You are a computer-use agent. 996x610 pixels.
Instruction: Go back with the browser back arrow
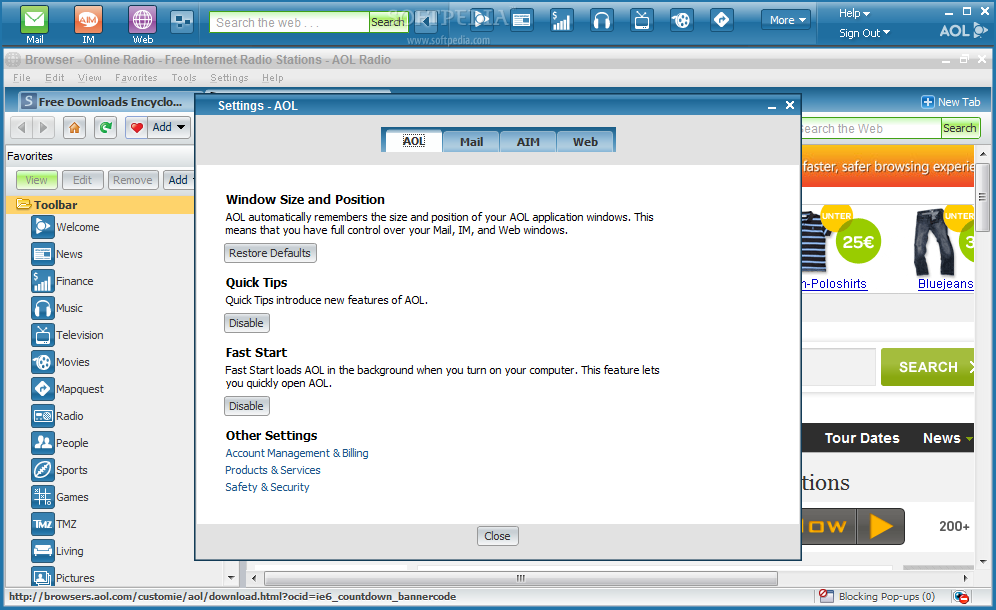22,128
